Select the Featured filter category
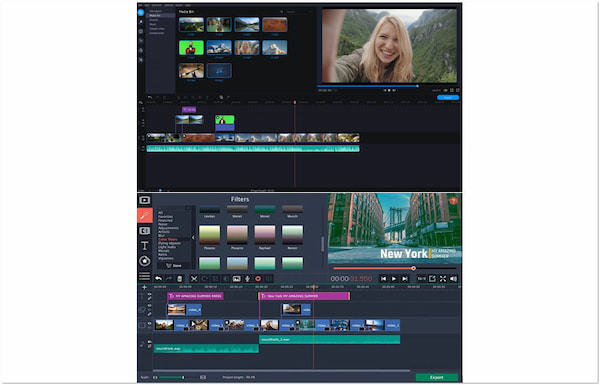This screenshot has height=385, width=600. [x=165, y=220]
